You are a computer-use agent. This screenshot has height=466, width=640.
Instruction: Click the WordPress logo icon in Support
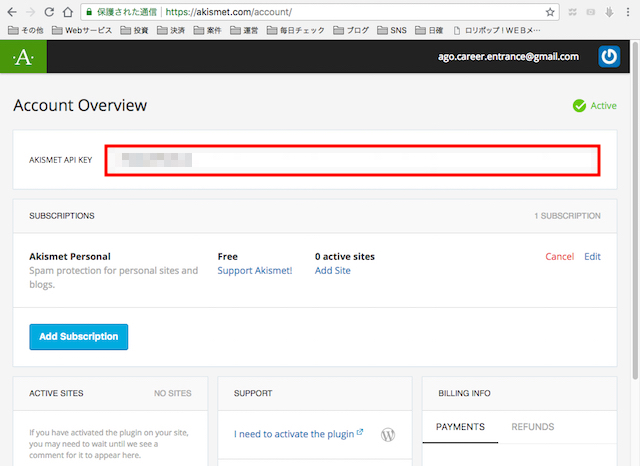click(389, 435)
